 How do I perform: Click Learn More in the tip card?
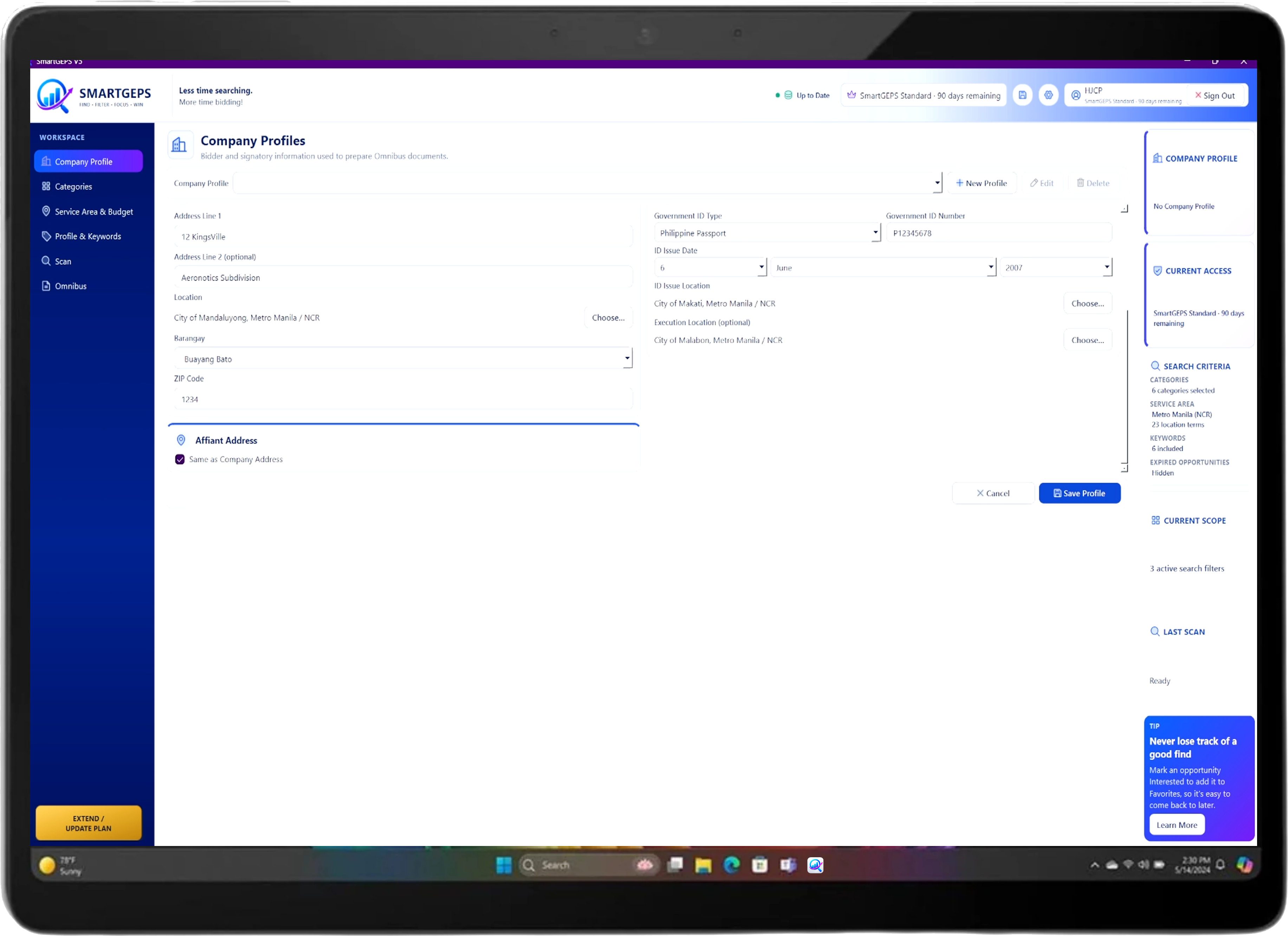pyautogui.click(x=1176, y=825)
